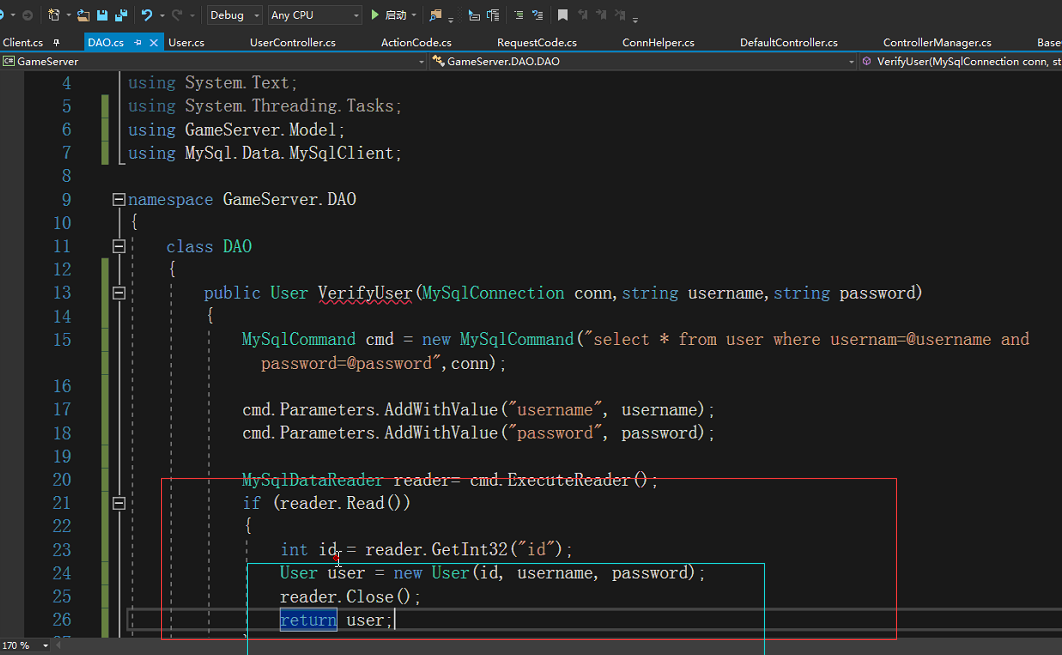The height and width of the screenshot is (655, 1062).
Task: Switch to the DefaultController.cs tab
Action: (789, 42)
